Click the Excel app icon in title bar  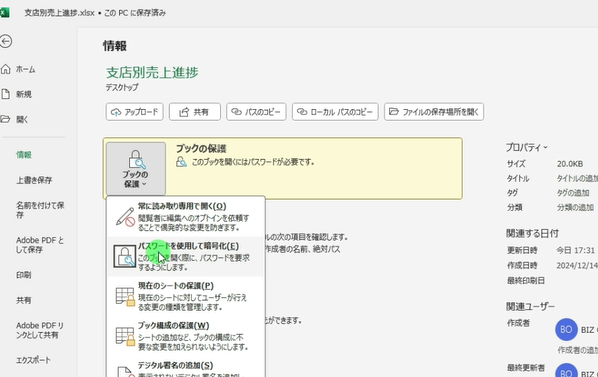(x=4, y=13)
